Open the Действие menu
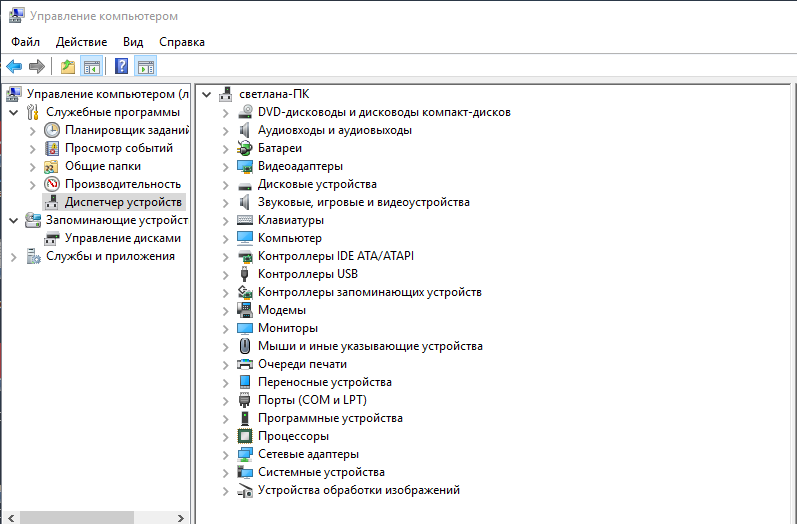 (81, 42)
